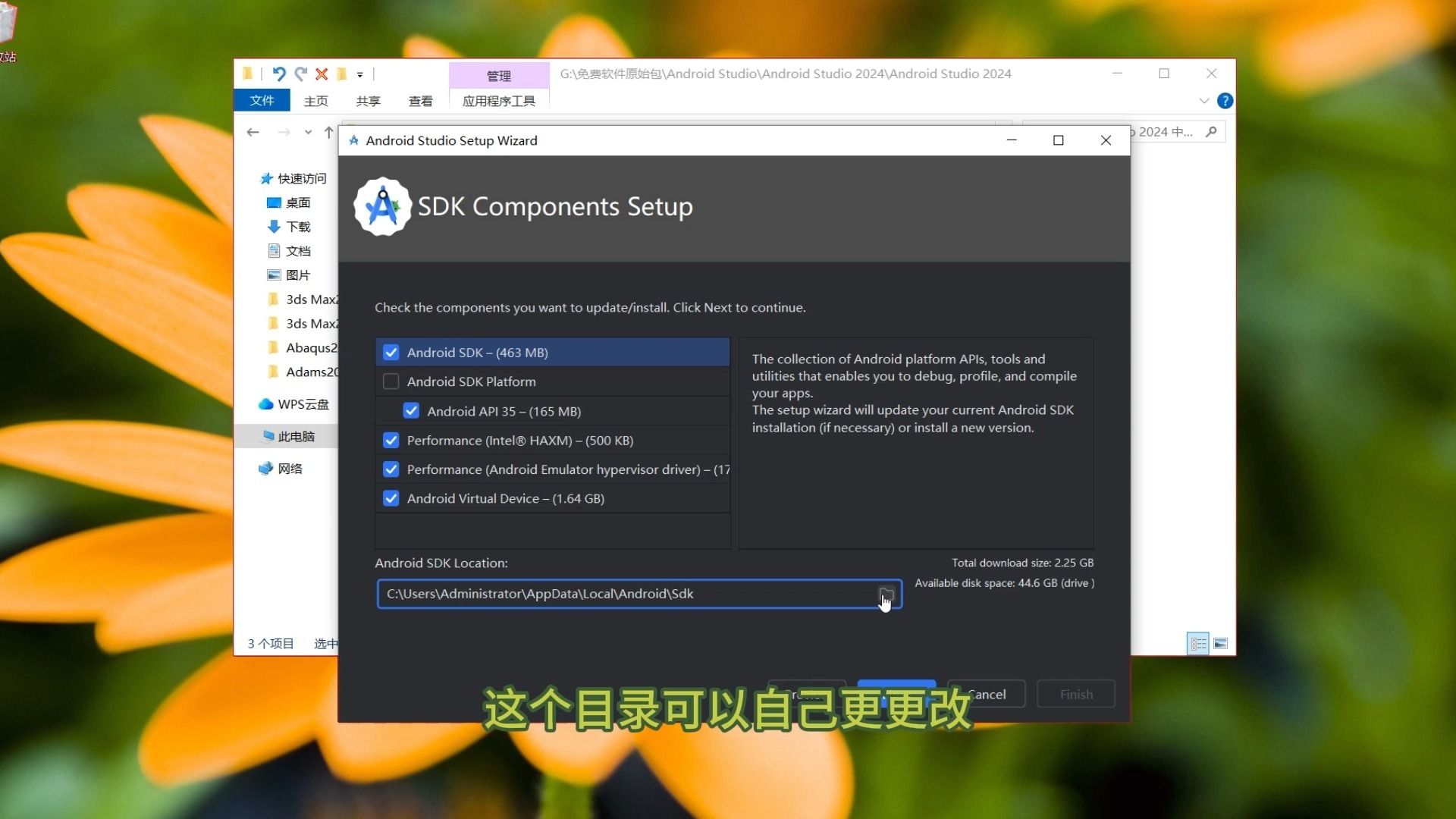
Task: Click the Android Studio icon in wizard title bar
Action: [x=353, y=140]
